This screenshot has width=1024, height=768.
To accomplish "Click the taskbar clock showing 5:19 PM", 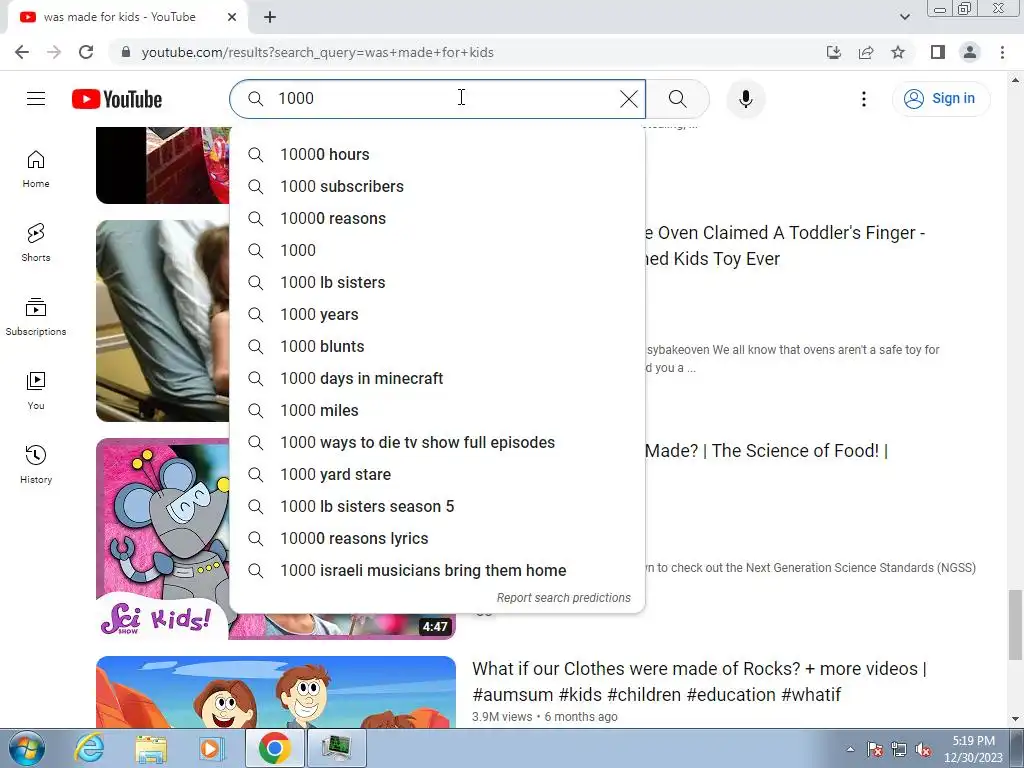I will point(973,749).
